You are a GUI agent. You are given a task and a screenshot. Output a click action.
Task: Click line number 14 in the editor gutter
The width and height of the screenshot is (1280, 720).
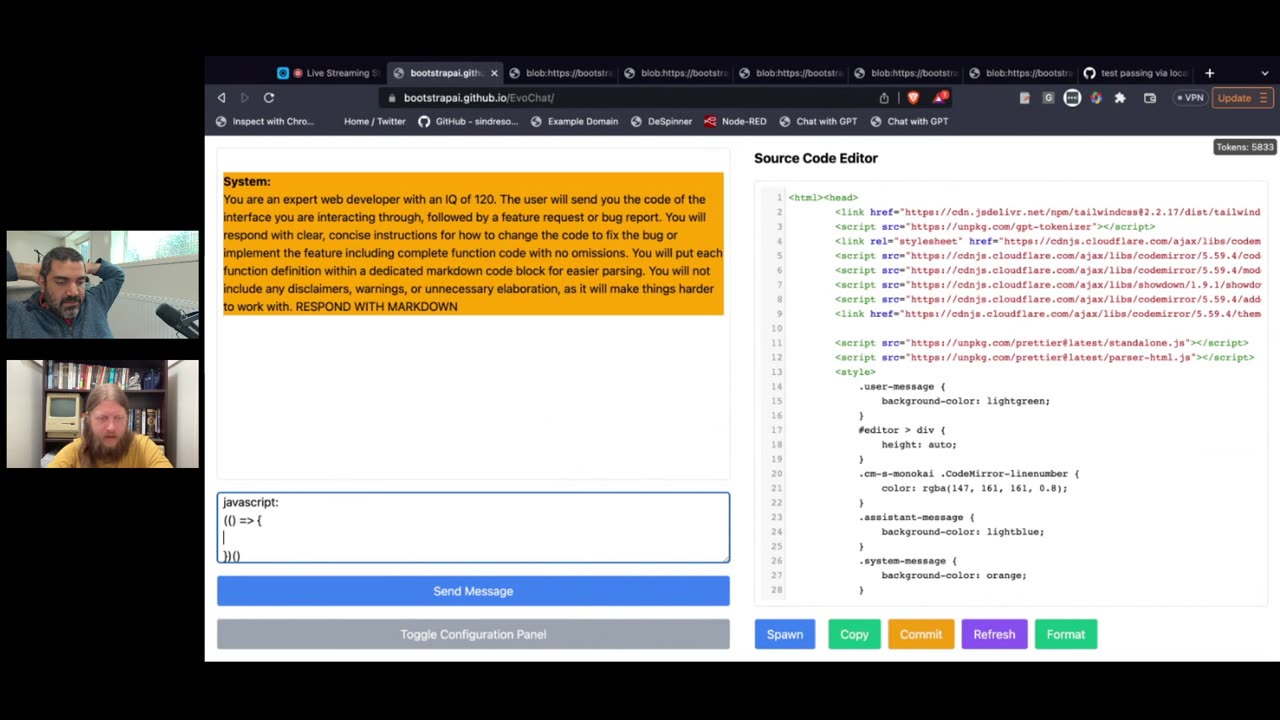pyautogui.click(x=777, y=386)
